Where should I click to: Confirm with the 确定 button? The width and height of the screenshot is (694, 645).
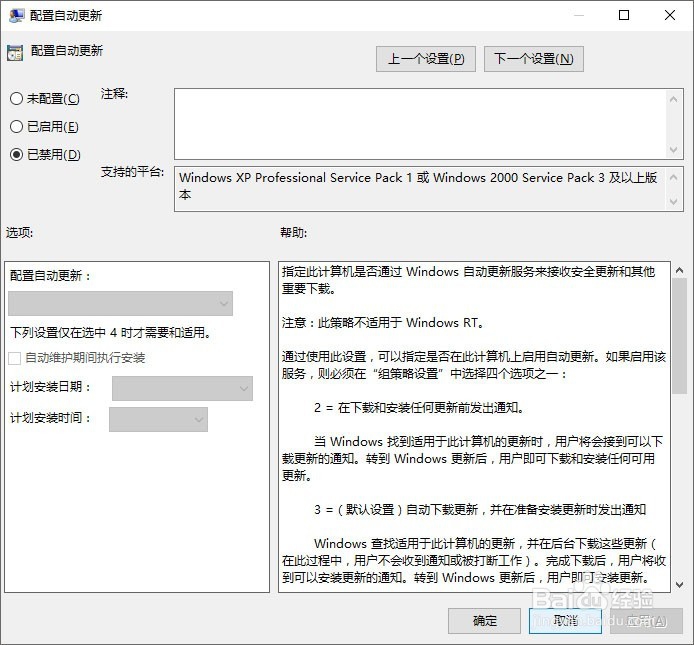[x=484, y=621]
